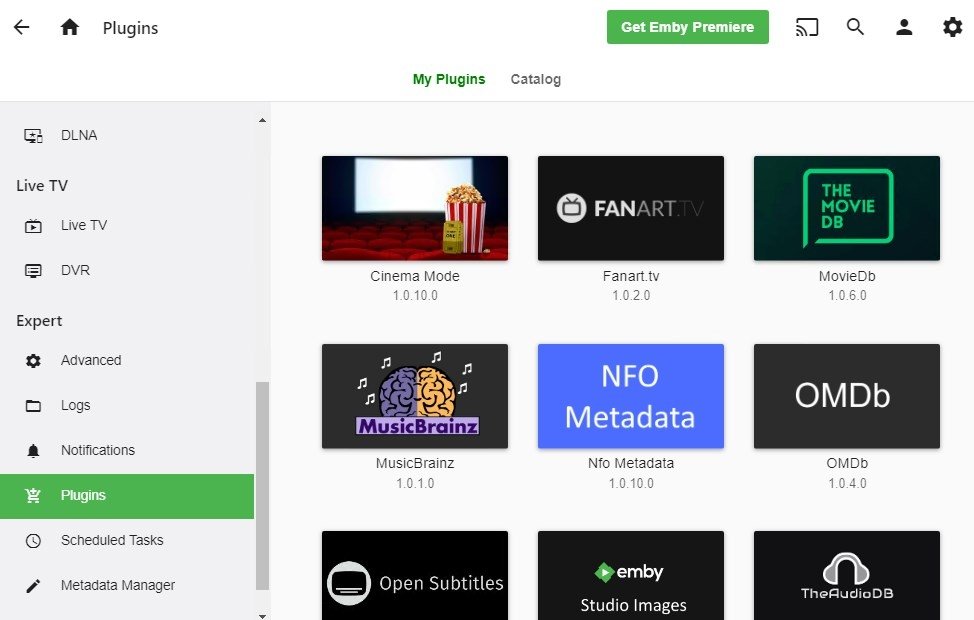
Task: Click OMDb version 1.0.4.0
Action: pos(847,483)
